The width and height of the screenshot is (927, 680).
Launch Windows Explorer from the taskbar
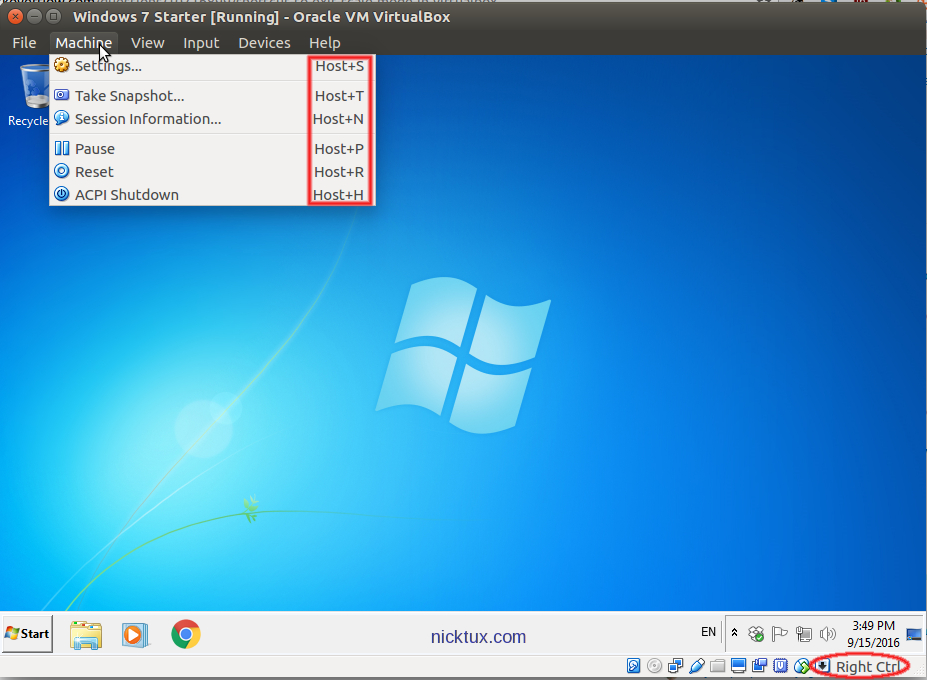(x=86, y=634)
